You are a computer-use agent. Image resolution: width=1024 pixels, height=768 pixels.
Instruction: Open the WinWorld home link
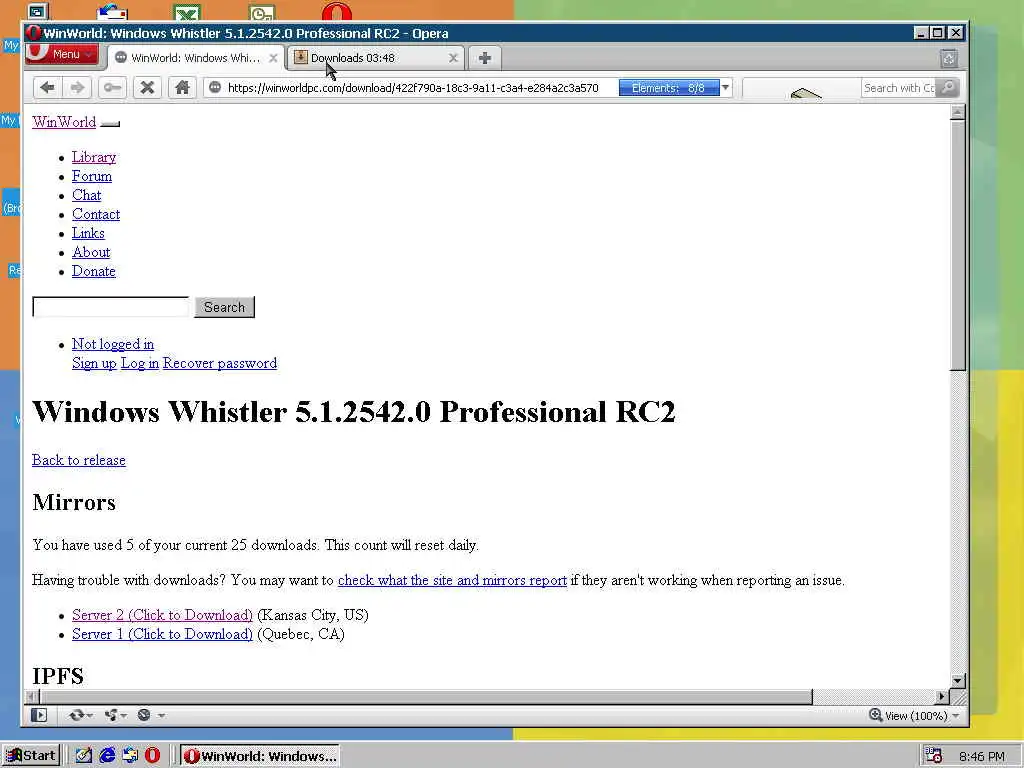[x=64, y=122]
